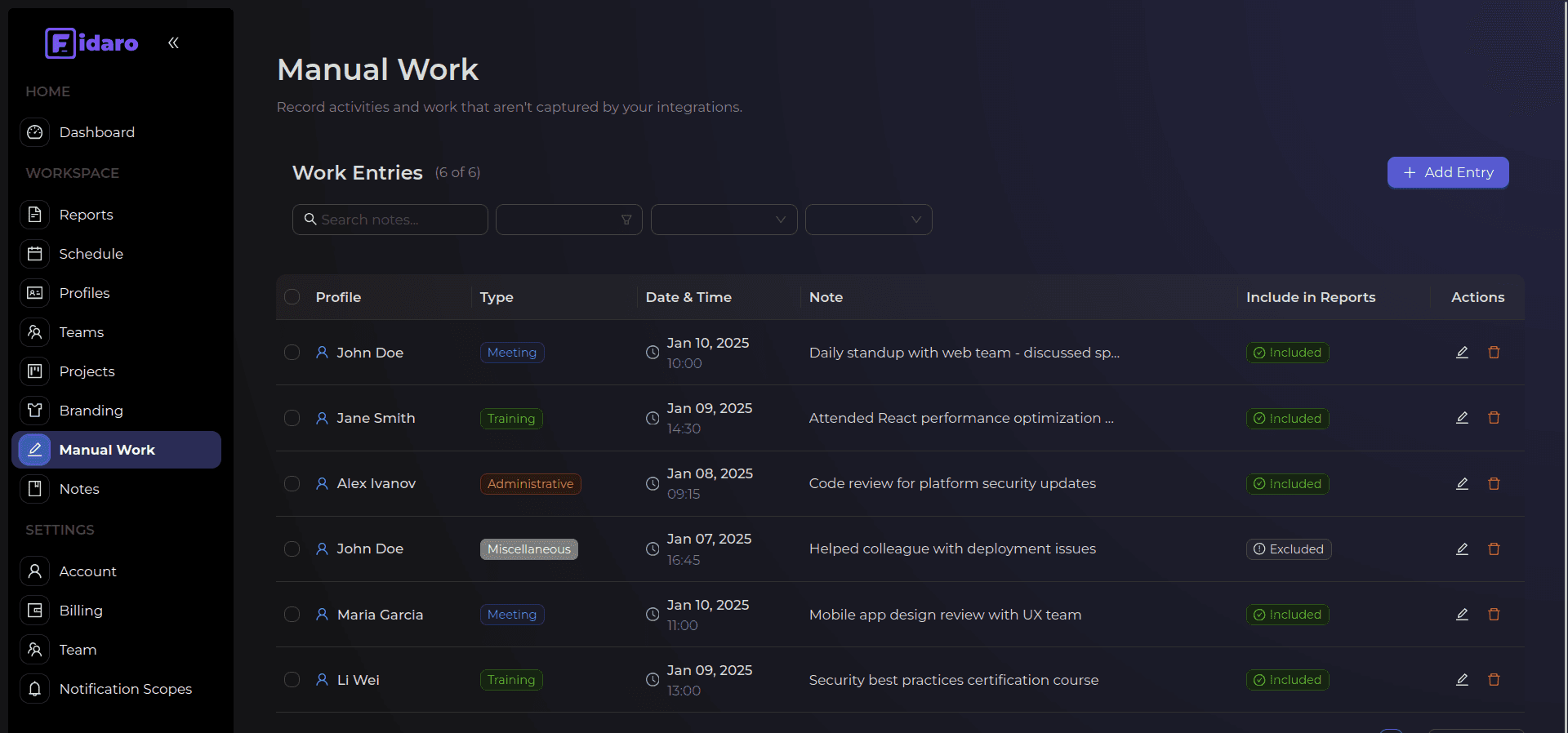Viewport: 1568px width, 733px height.
Task: Open the rightmost filter dropdown
Action: click(868, 220)
